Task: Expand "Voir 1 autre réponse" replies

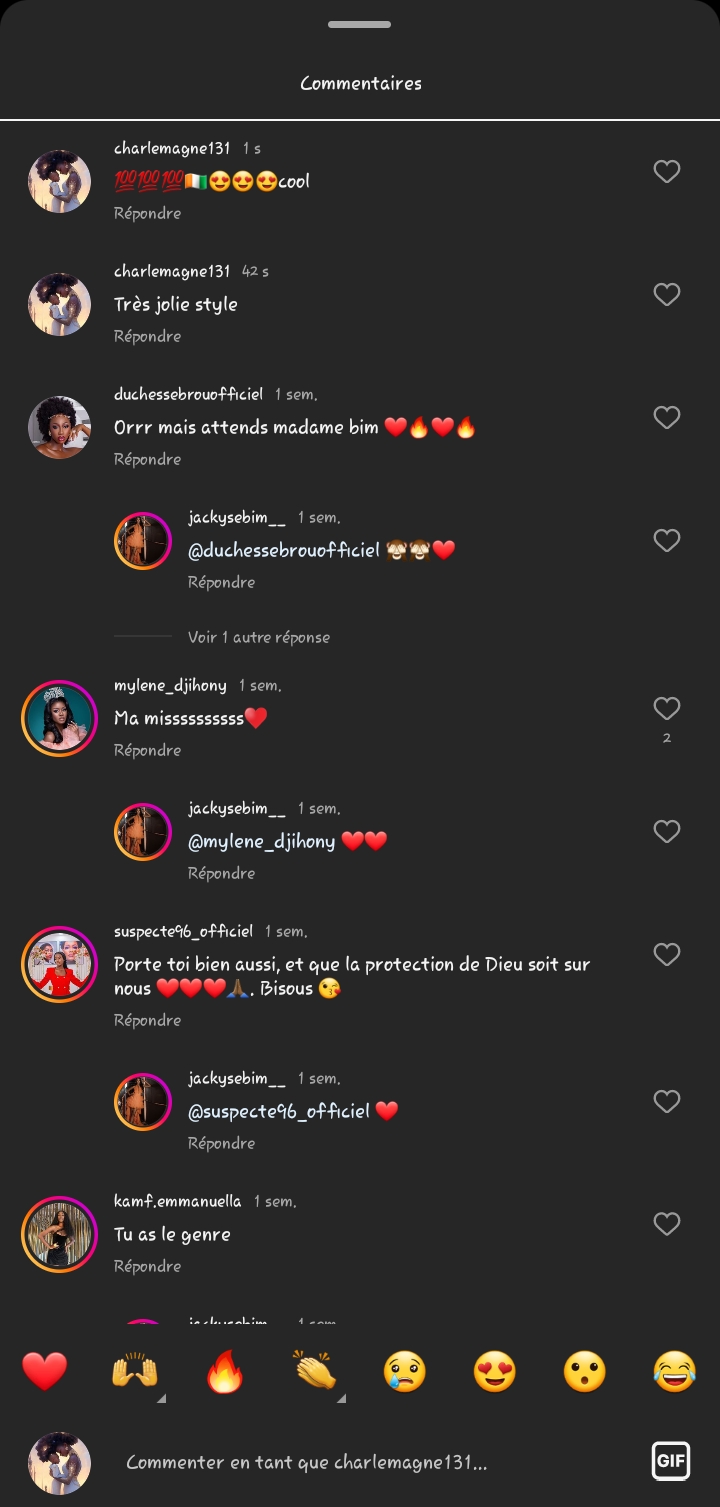Action: (258, 637)
